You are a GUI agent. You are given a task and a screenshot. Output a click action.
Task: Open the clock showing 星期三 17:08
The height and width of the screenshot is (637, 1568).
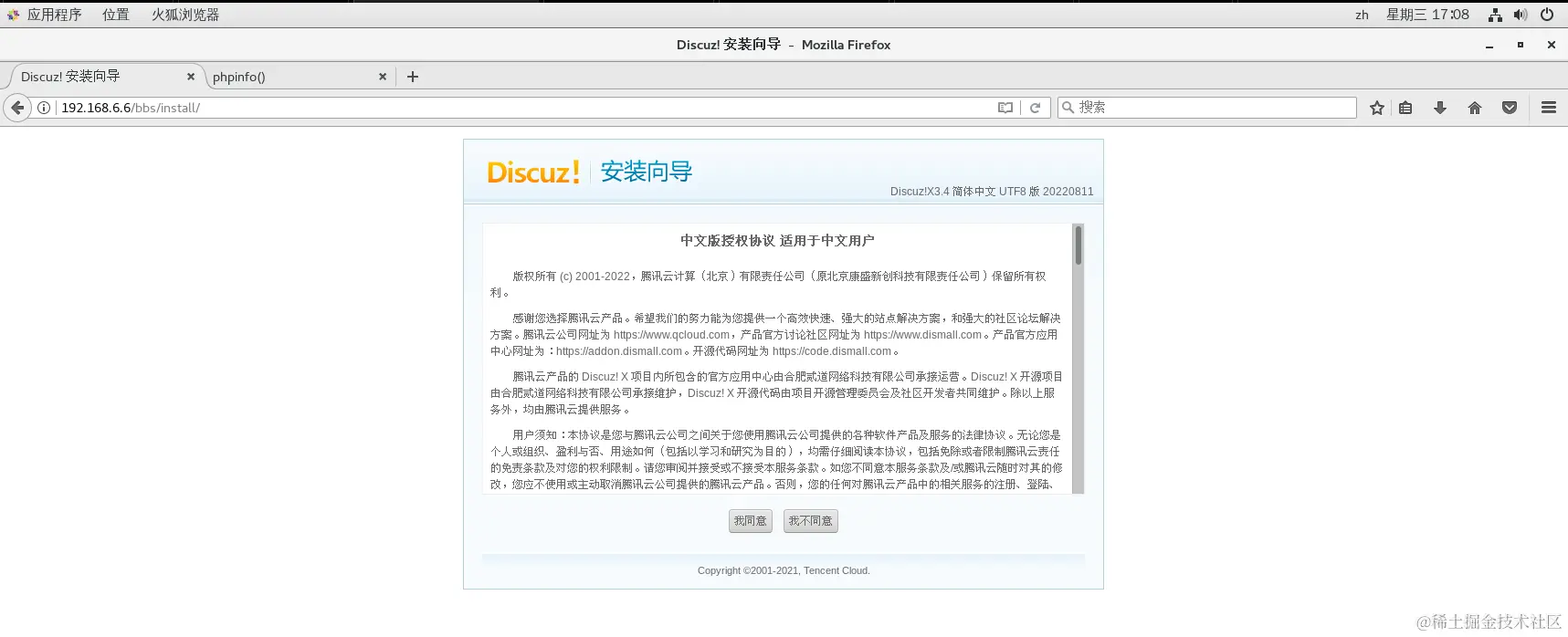coord(1427,15)
